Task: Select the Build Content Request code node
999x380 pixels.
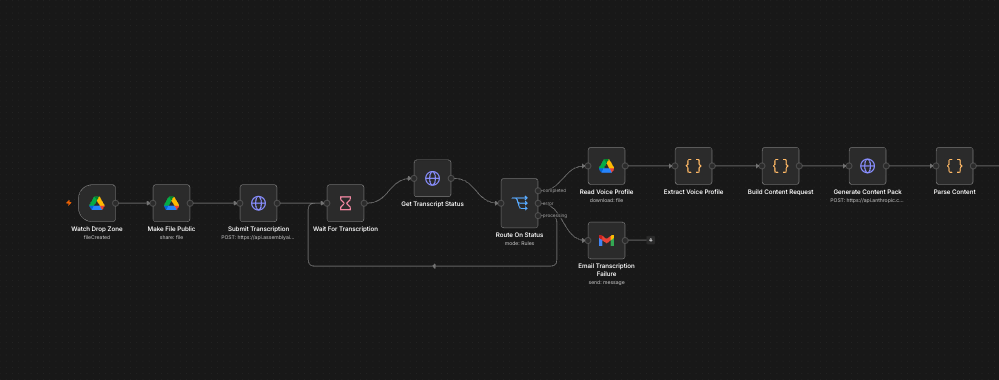Action: click(780, 166)
